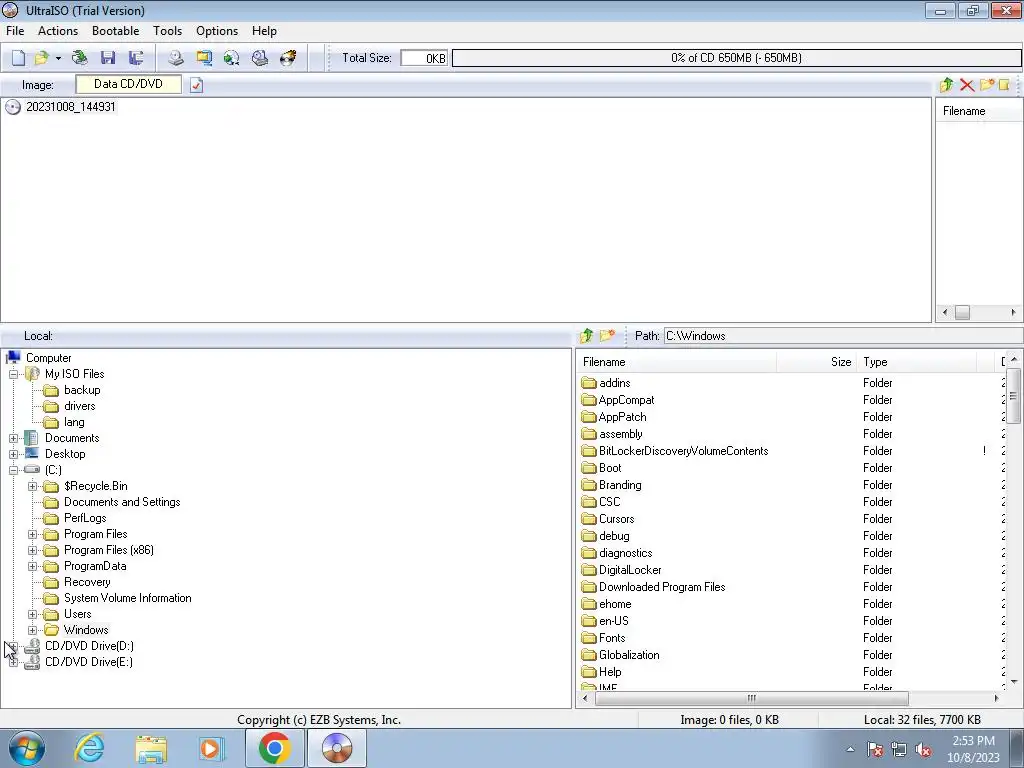The height and width of the screenshot is (768, 1024).
Task: Collapse the My ISO Files tree node
Action: [13, 374]
